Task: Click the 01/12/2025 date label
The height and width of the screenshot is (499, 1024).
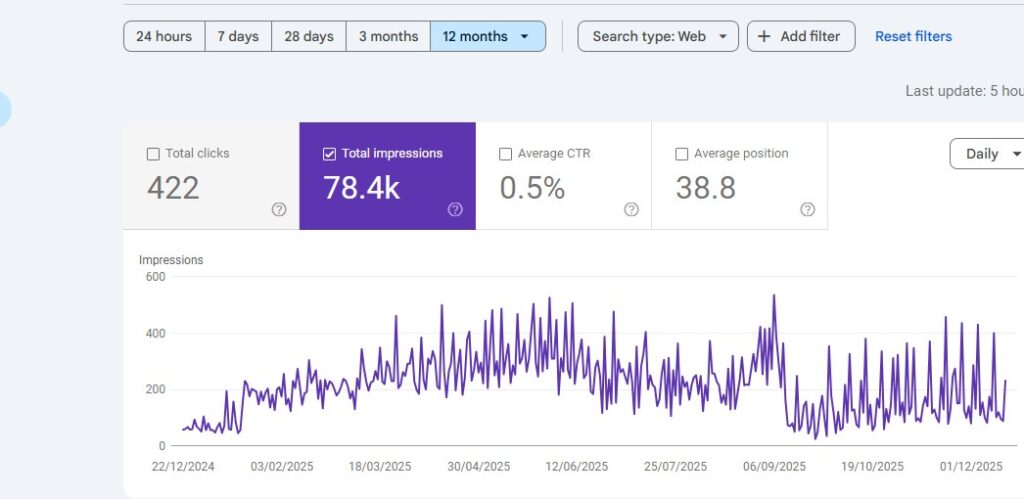Action: point(970,467)
